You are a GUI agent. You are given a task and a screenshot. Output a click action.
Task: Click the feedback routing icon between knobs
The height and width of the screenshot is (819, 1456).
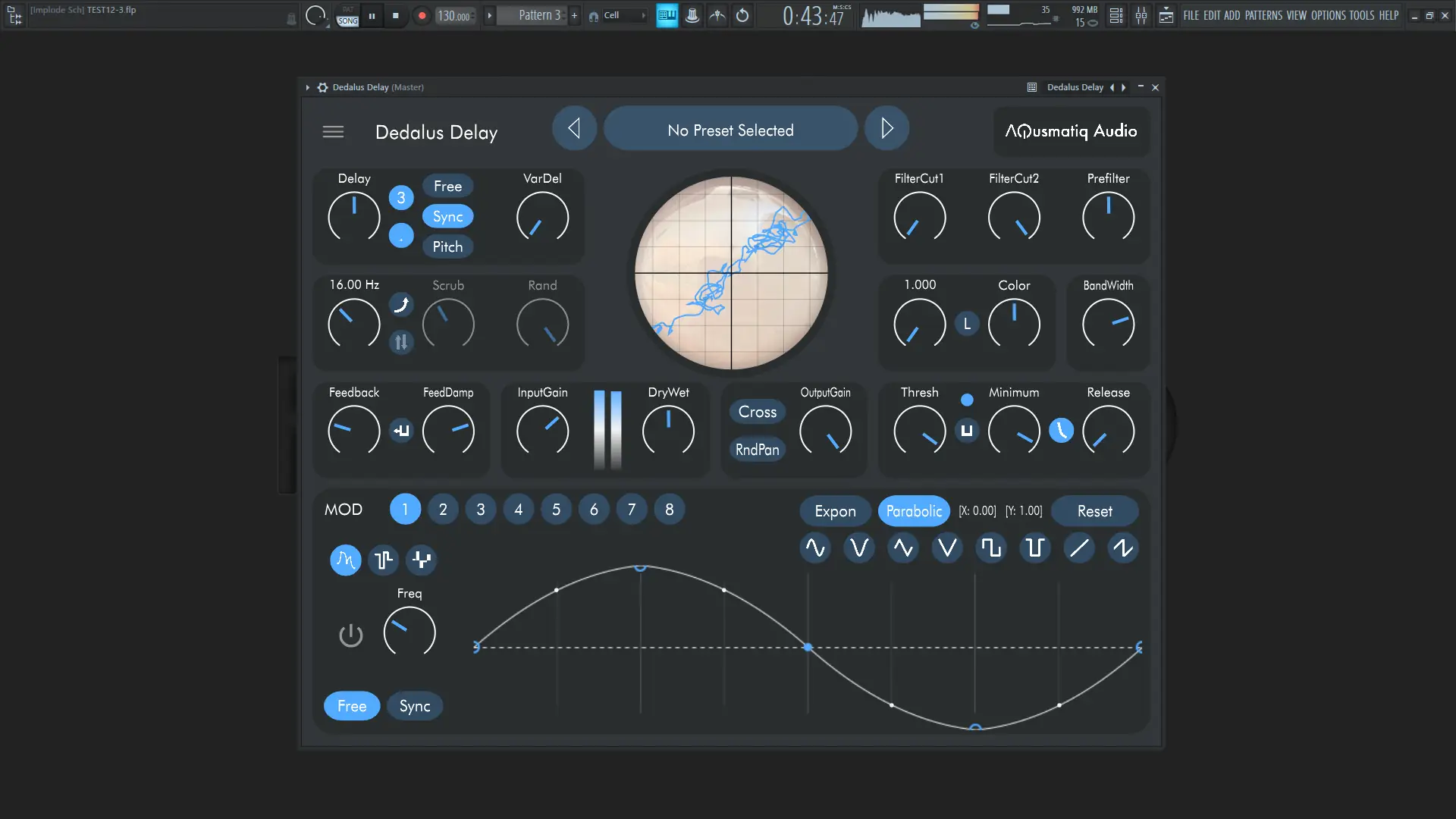click(401, 431)
